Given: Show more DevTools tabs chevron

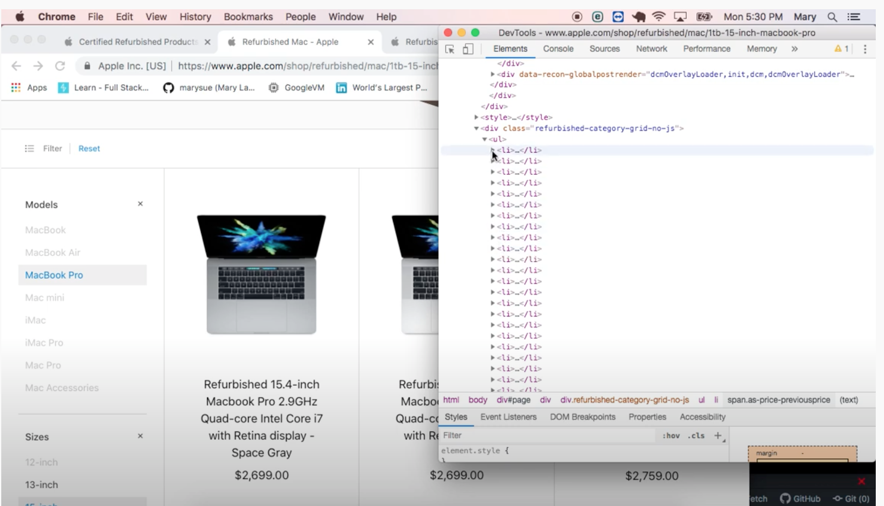Looking at the screenshot, I should point(794,49).
